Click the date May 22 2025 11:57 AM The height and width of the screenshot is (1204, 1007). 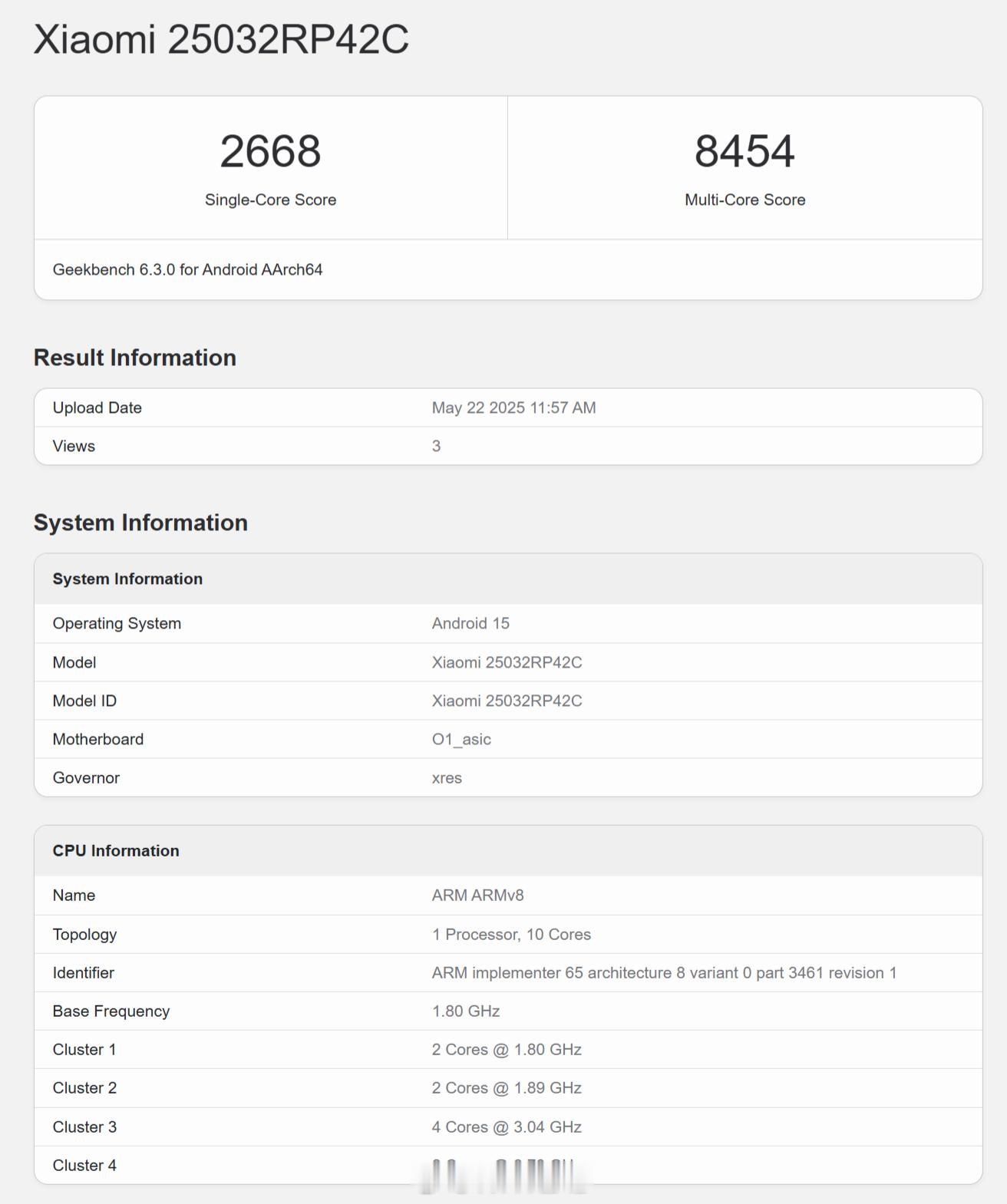click(x=513, y=407)
